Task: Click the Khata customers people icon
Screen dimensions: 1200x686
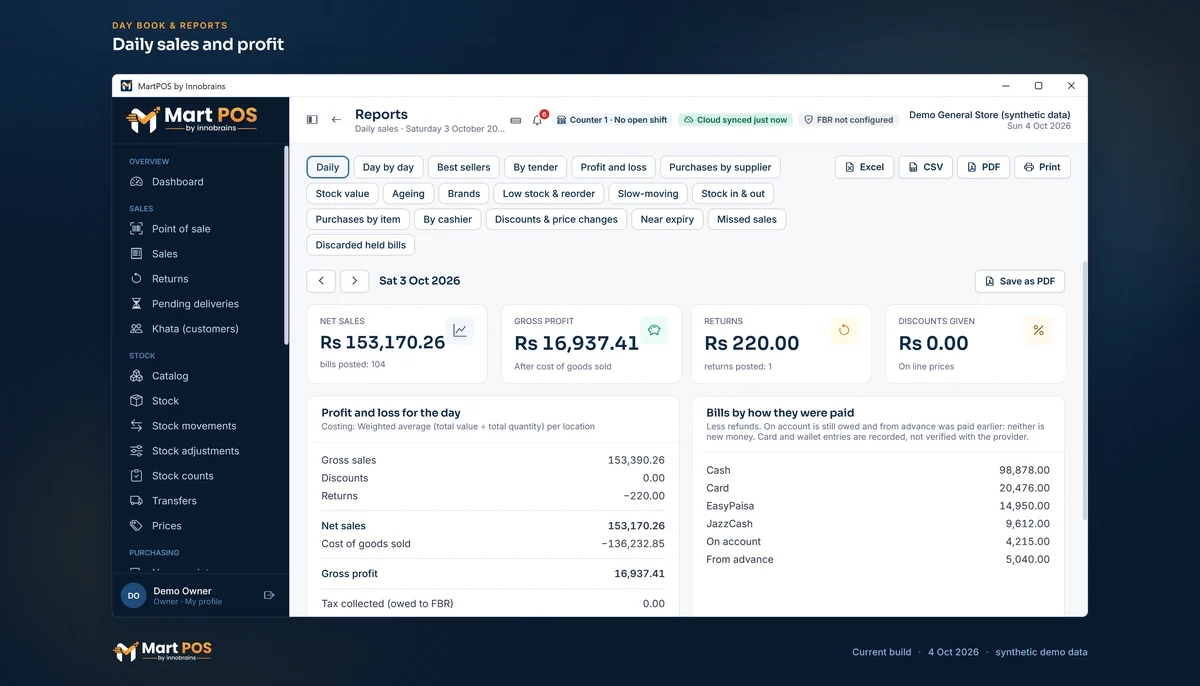Action: pyautogui.click(x=137, y=329)
